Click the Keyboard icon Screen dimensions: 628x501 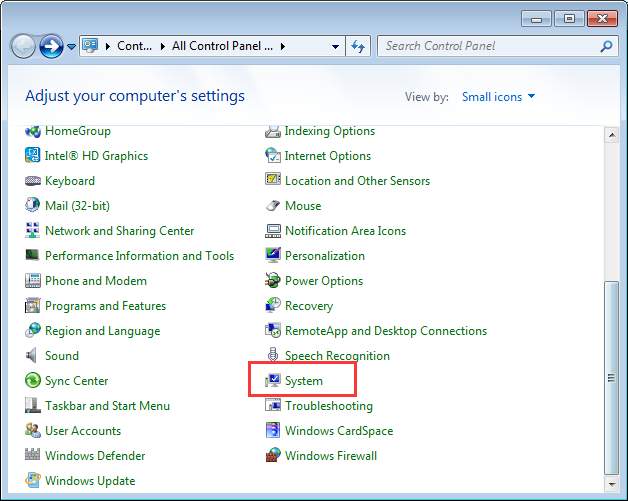pos(32,181)
